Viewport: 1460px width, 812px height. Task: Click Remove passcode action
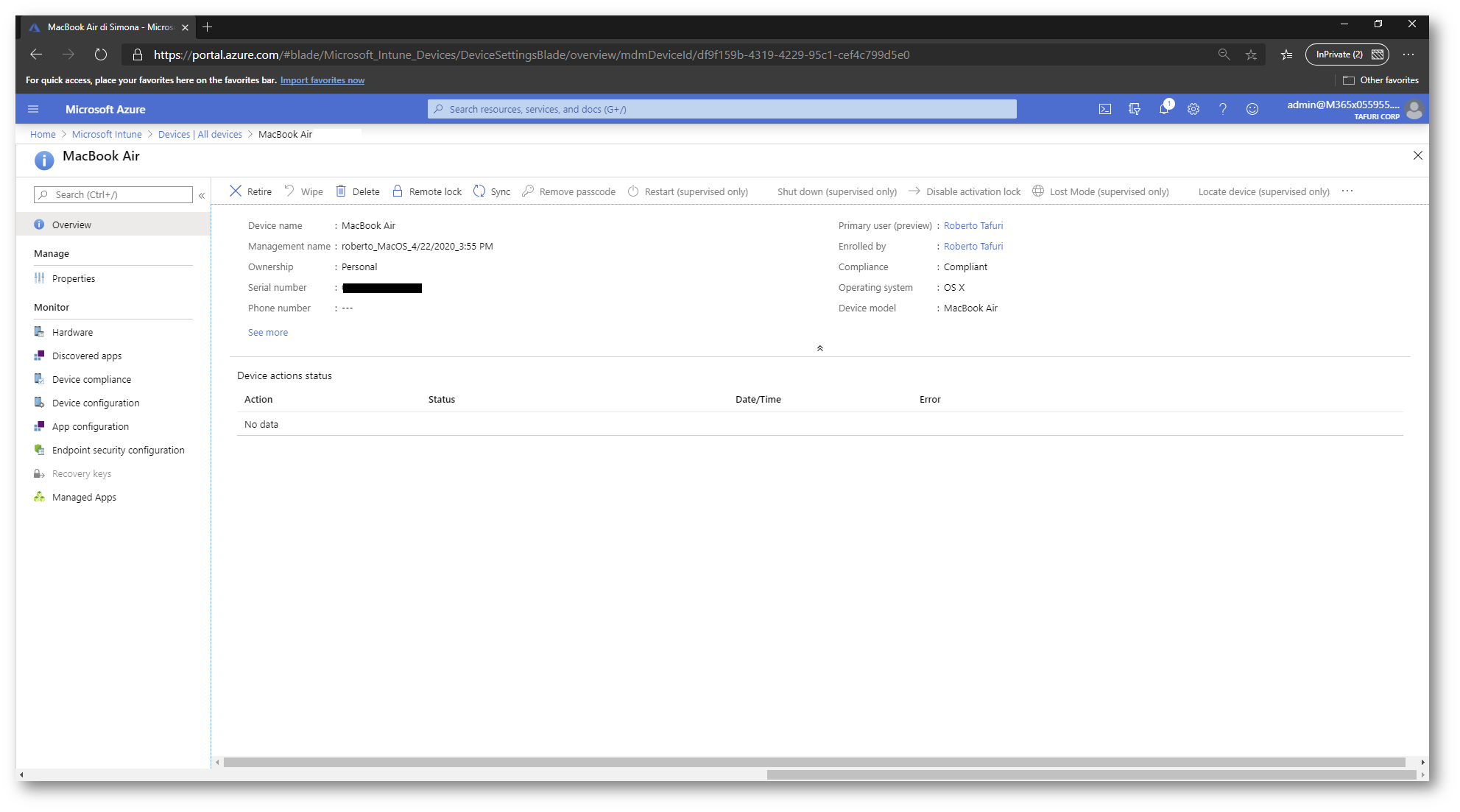click(568, 191)
